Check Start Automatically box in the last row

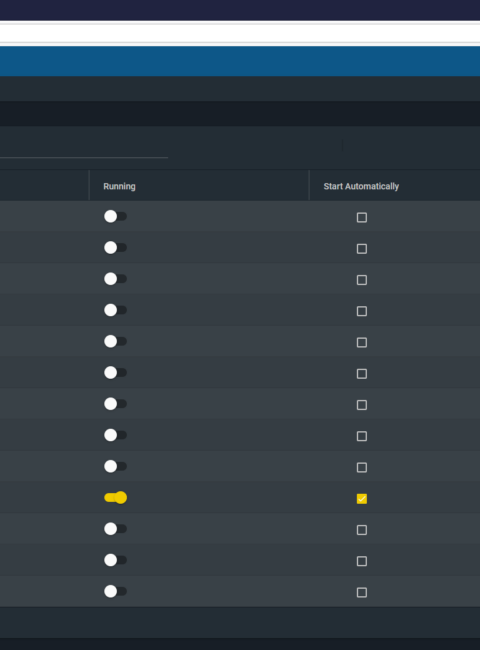(x=362, y=592)
